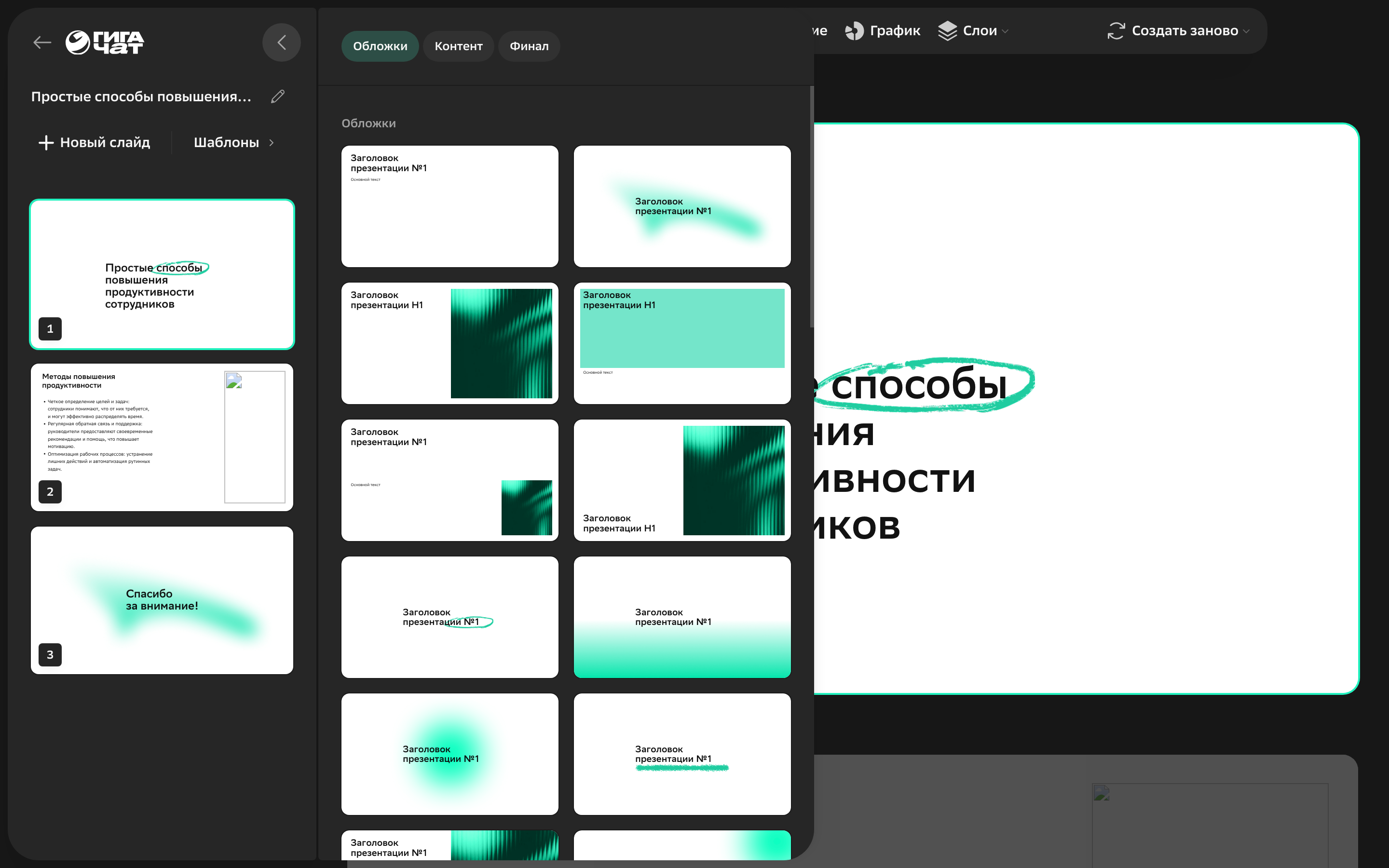Switch to the Финал tab

(x=529, y=46)
